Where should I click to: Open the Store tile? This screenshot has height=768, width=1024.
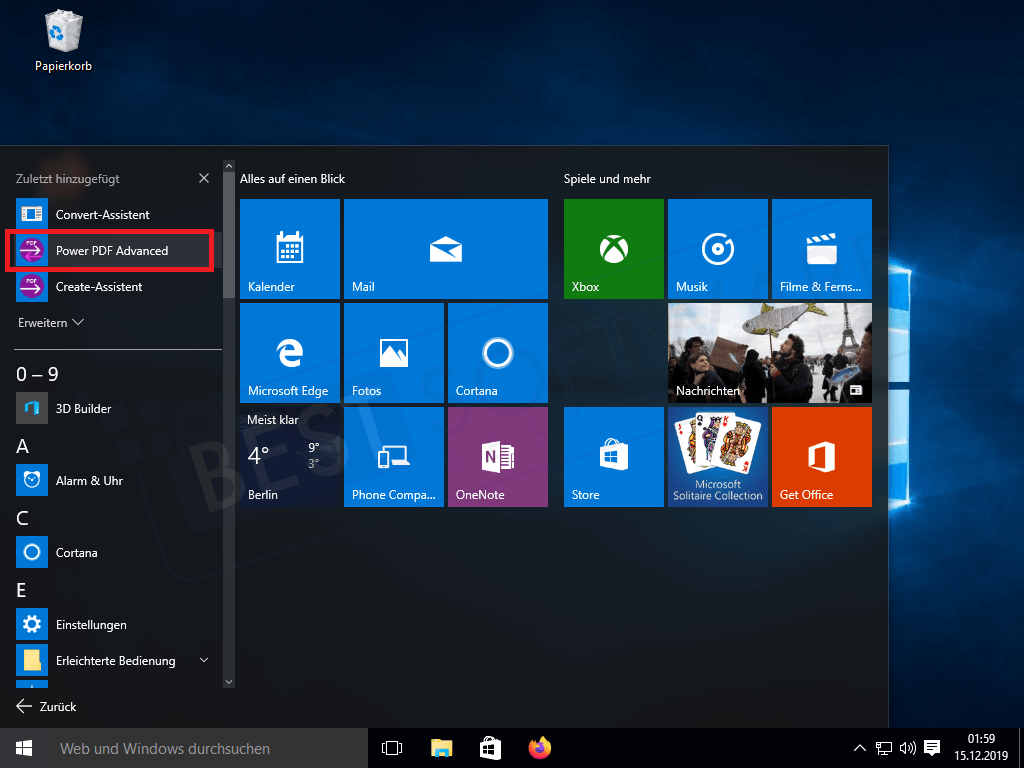613,457
